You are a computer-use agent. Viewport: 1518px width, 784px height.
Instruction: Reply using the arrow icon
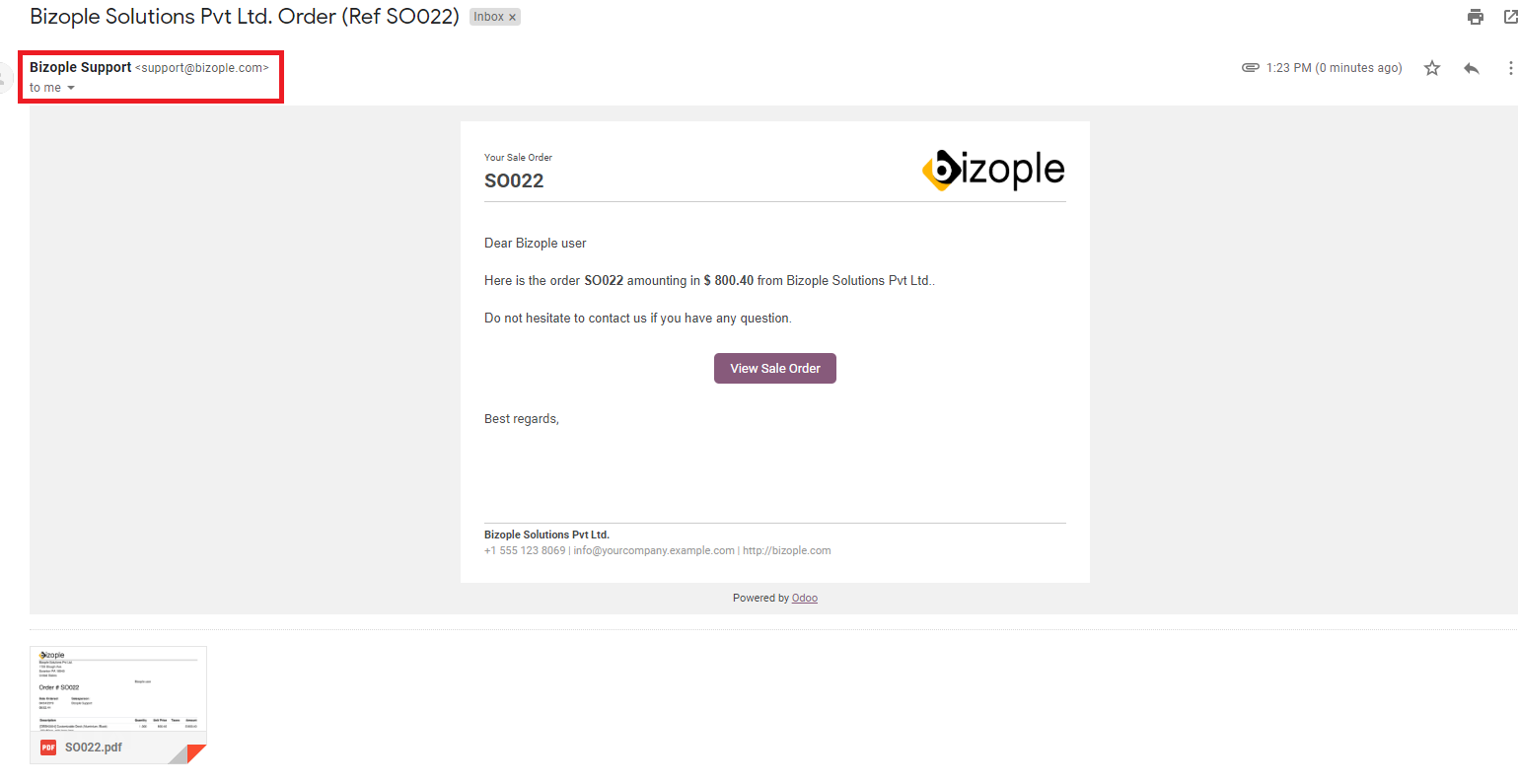coord(1472,68)
